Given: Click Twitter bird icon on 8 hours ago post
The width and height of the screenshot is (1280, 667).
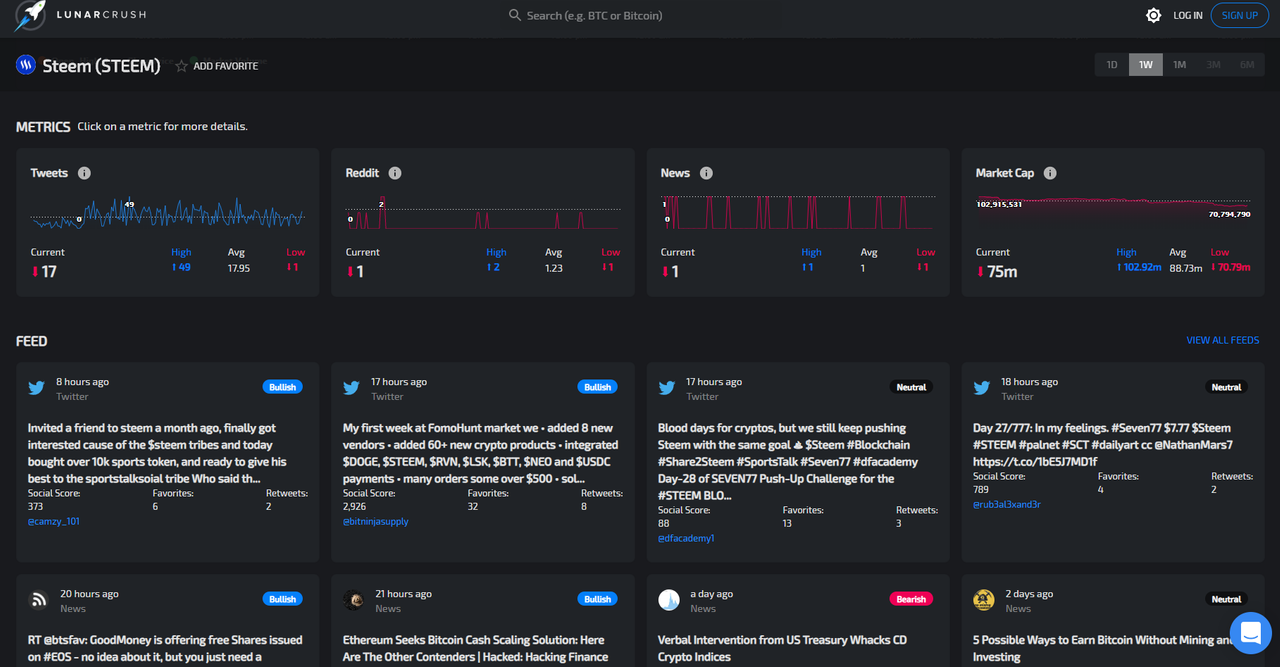Looking at the screenshot, I should 37,388.
